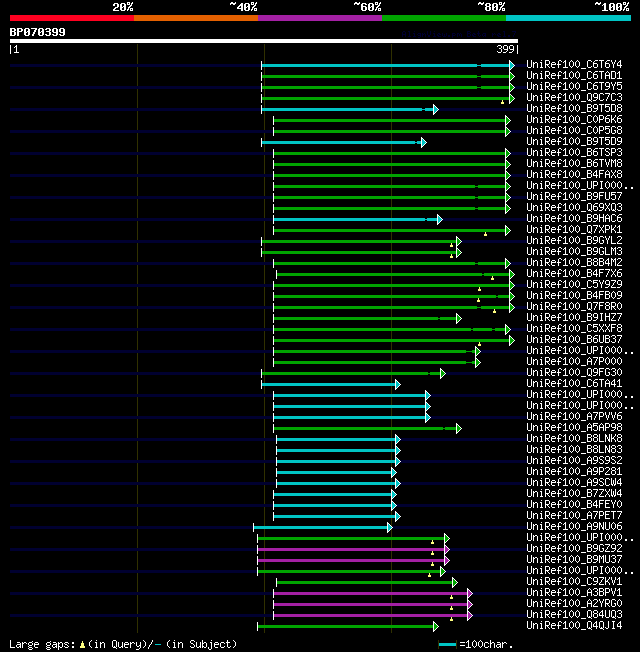
Task: Open hit UniRef100_C0P6K6 label
Action: click(x=574, y=119)
